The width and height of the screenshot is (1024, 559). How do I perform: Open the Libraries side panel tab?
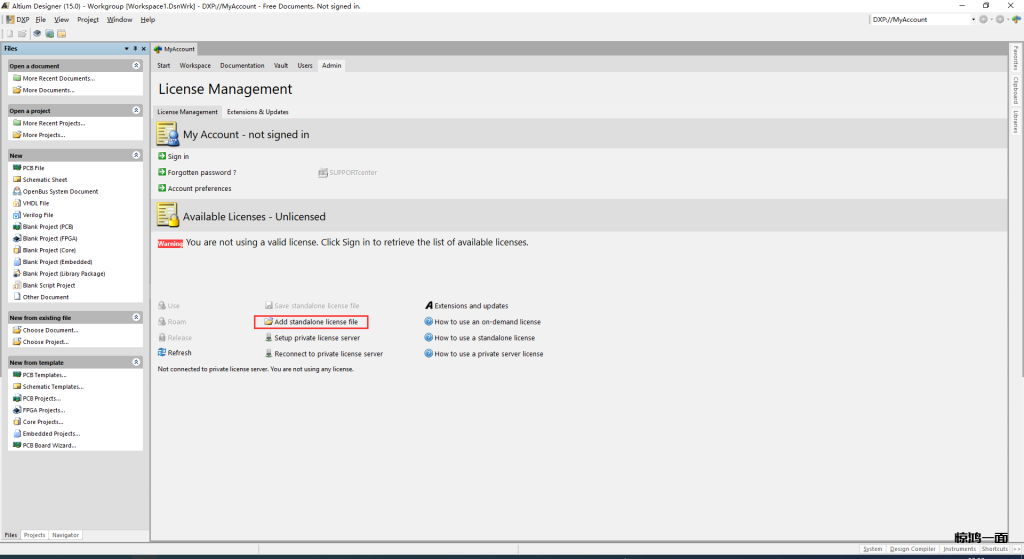point(1016,121)
